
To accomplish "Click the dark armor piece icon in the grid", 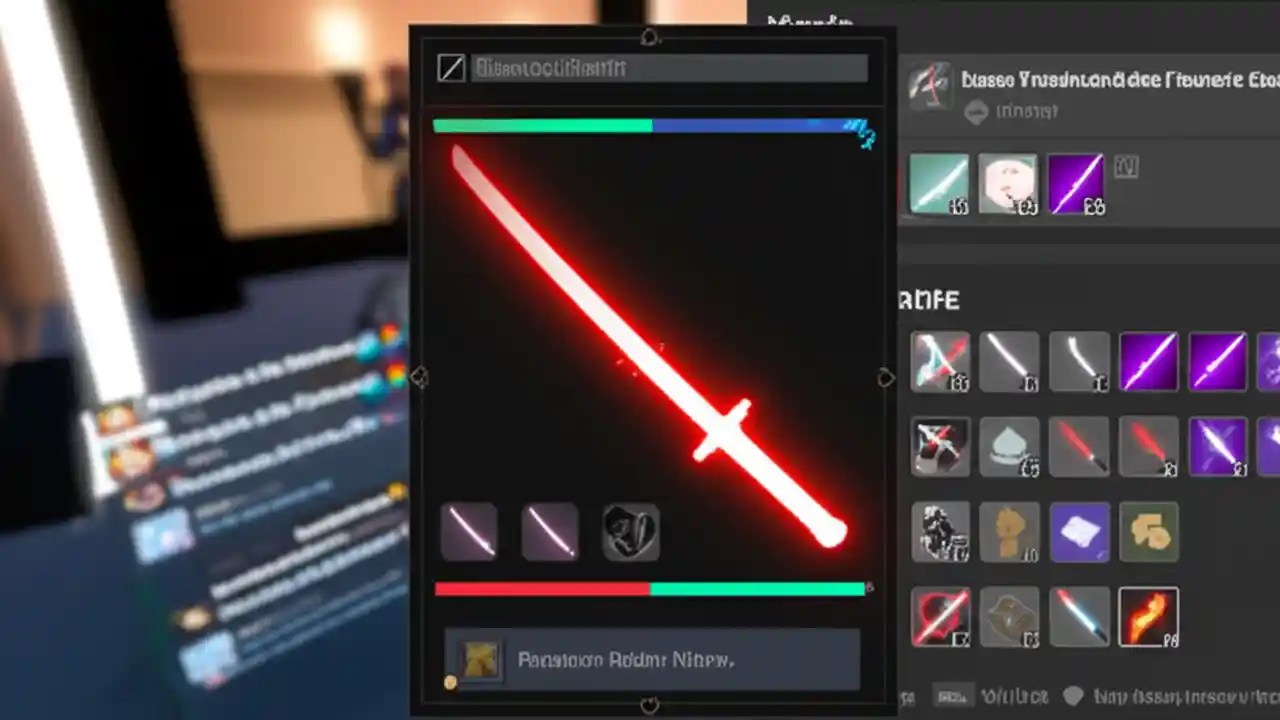I will click(x=940, y=532).
